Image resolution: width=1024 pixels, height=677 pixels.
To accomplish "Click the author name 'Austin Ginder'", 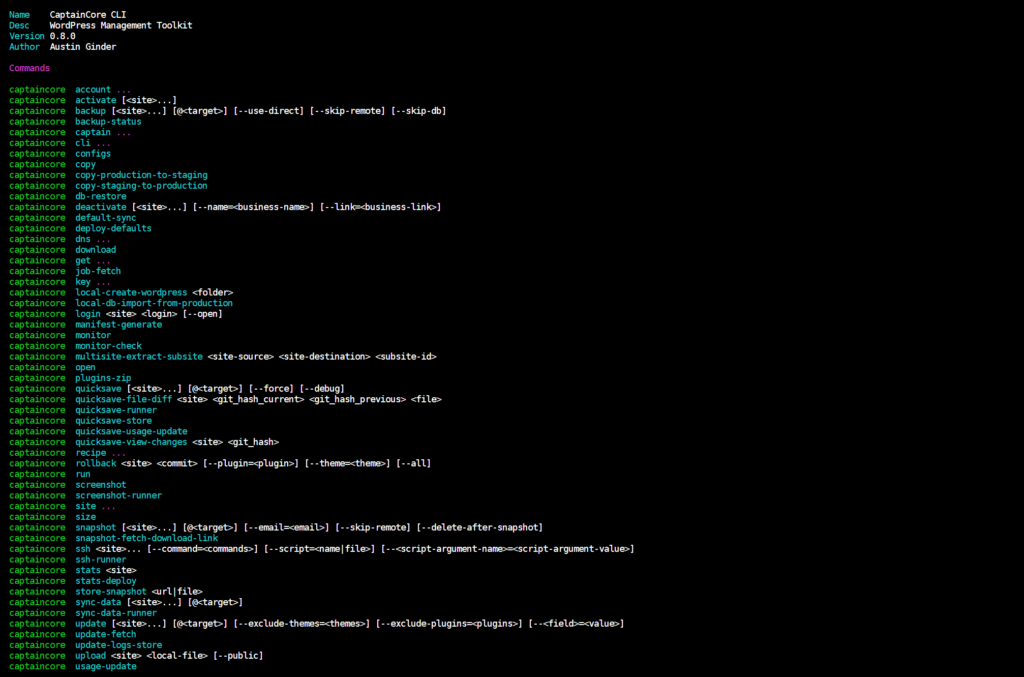I will click(x=83, y=47).
